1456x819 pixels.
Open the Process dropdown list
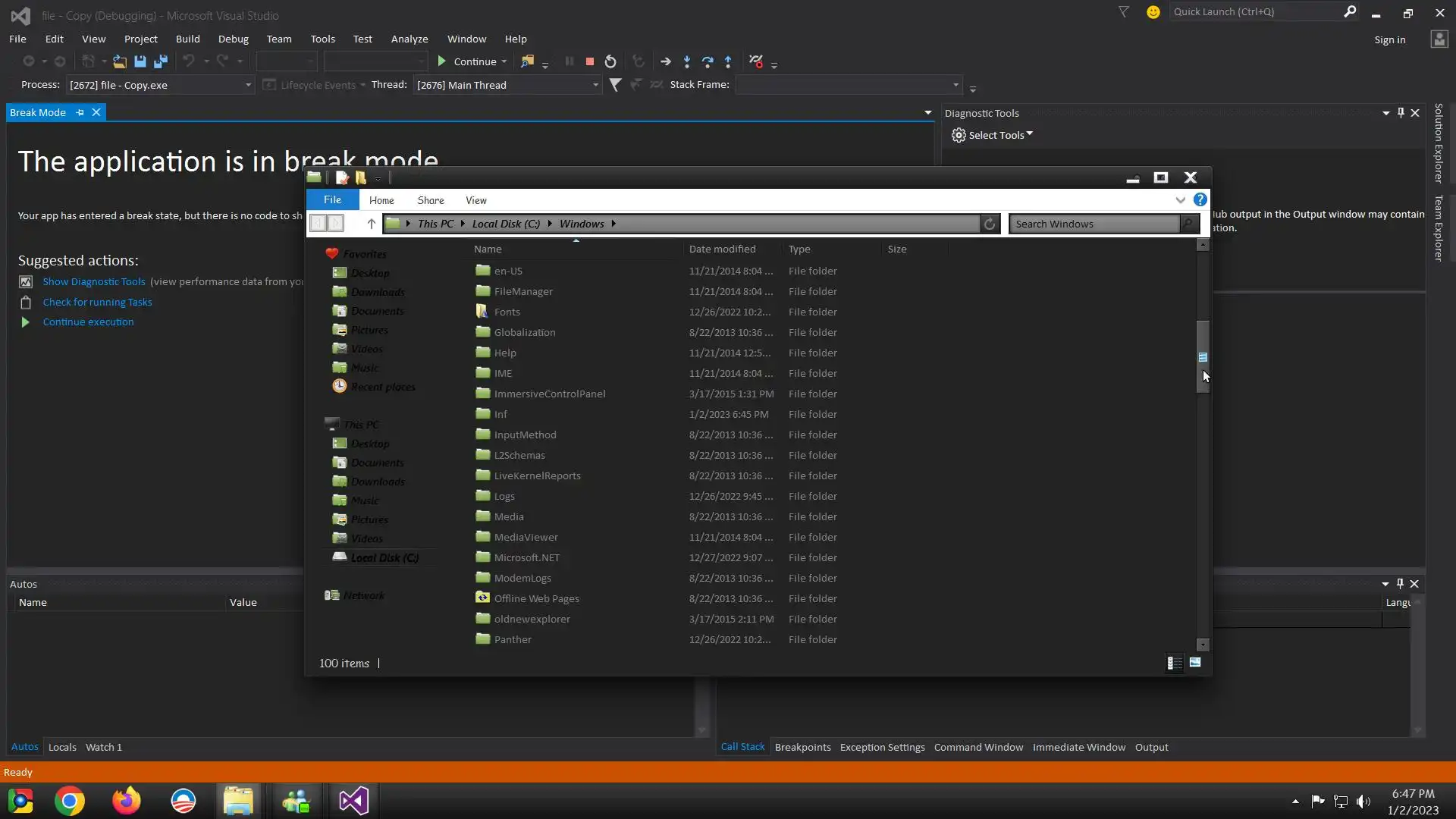(x=247, y=85)
